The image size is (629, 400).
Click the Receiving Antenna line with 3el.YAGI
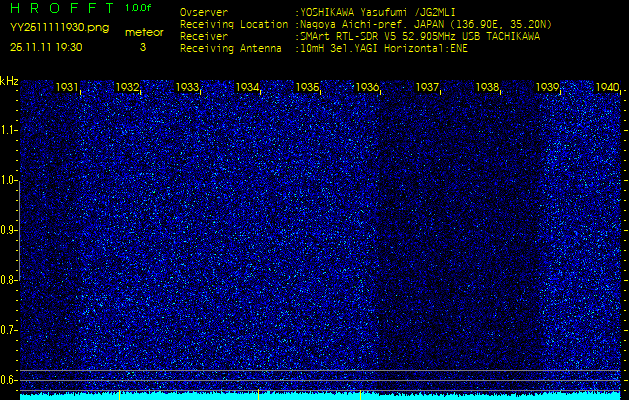(x=324, y=49)
